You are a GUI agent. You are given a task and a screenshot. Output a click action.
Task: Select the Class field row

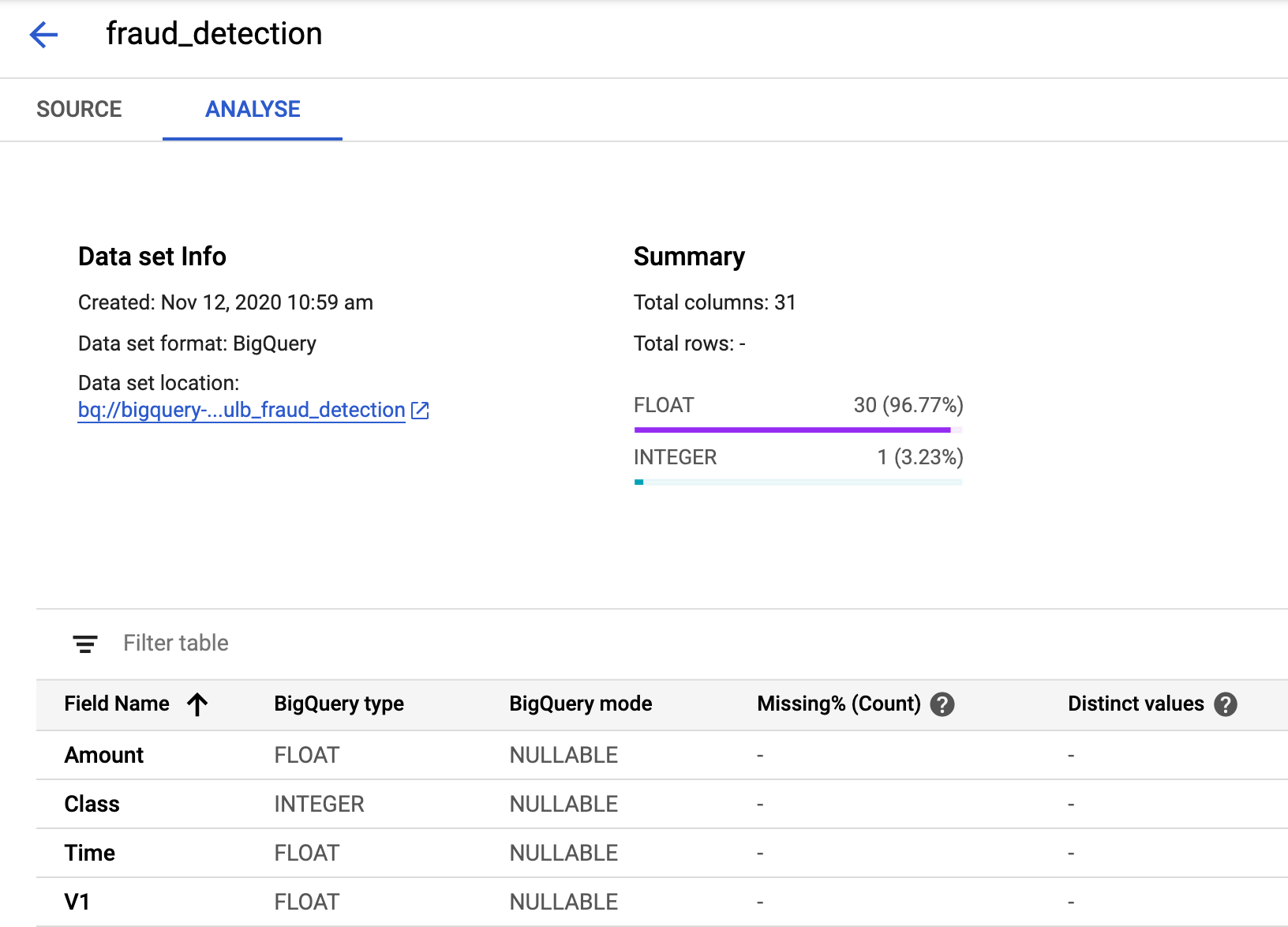point(92,805)
